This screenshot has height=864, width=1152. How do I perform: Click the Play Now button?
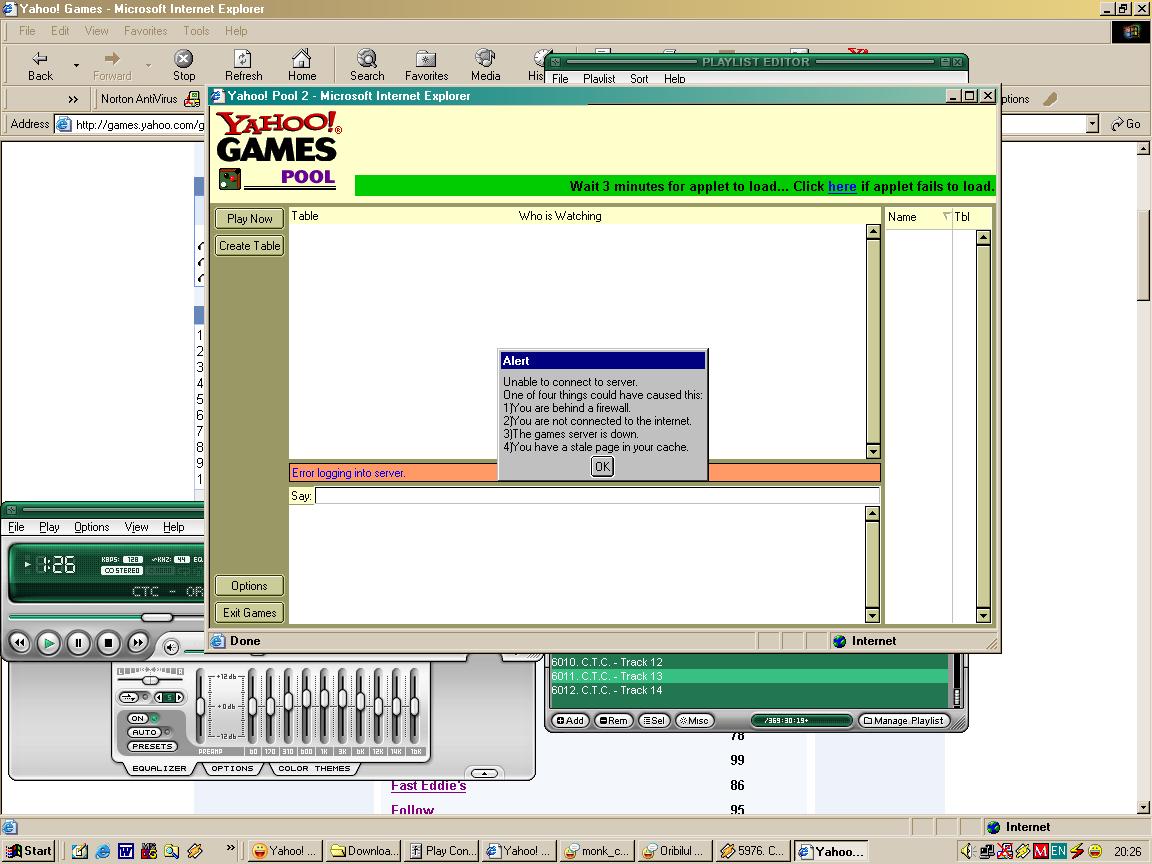point(250,218)
